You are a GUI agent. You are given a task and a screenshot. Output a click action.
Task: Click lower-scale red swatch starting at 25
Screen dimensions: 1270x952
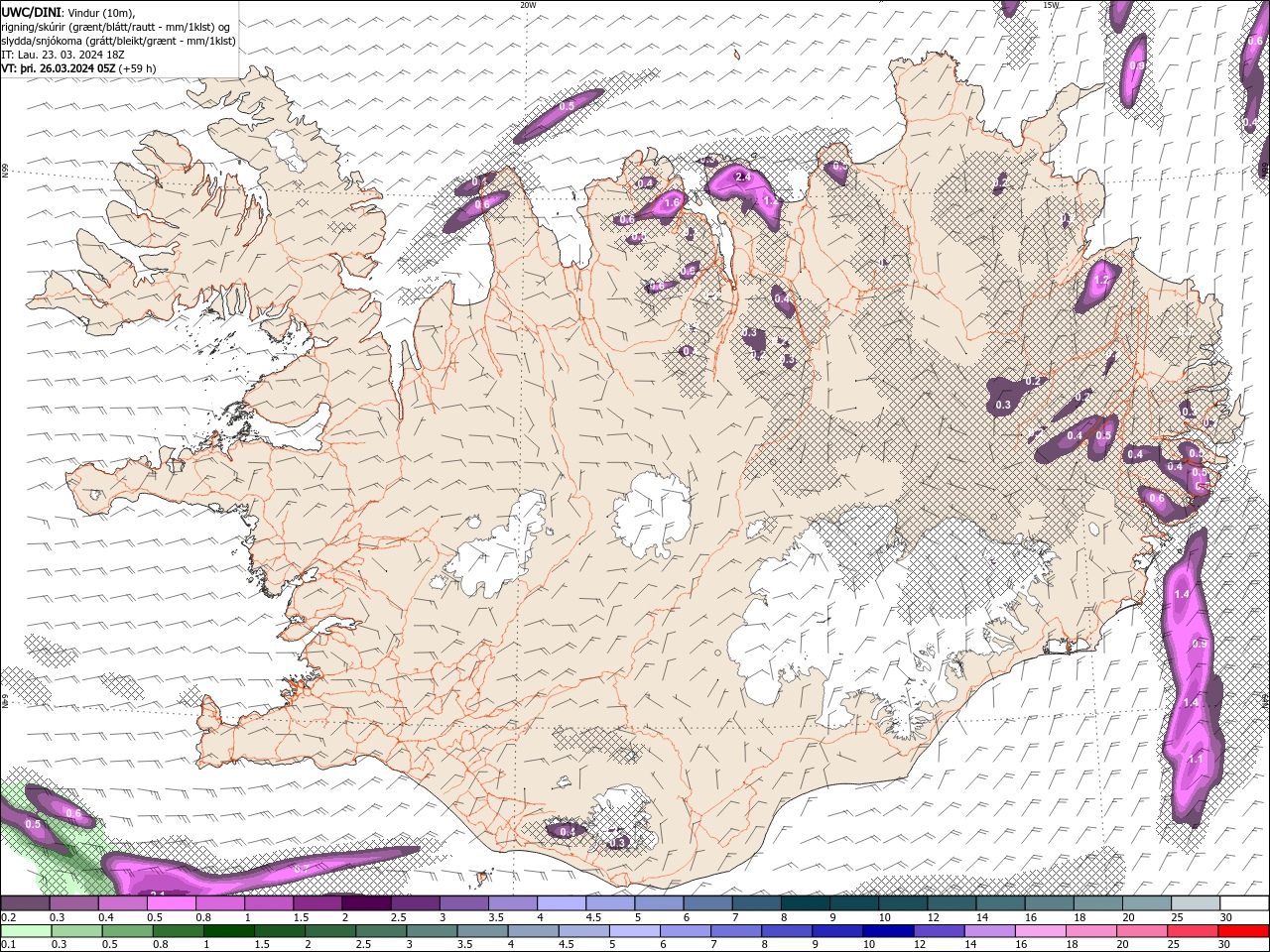(x=1192, y=931)
